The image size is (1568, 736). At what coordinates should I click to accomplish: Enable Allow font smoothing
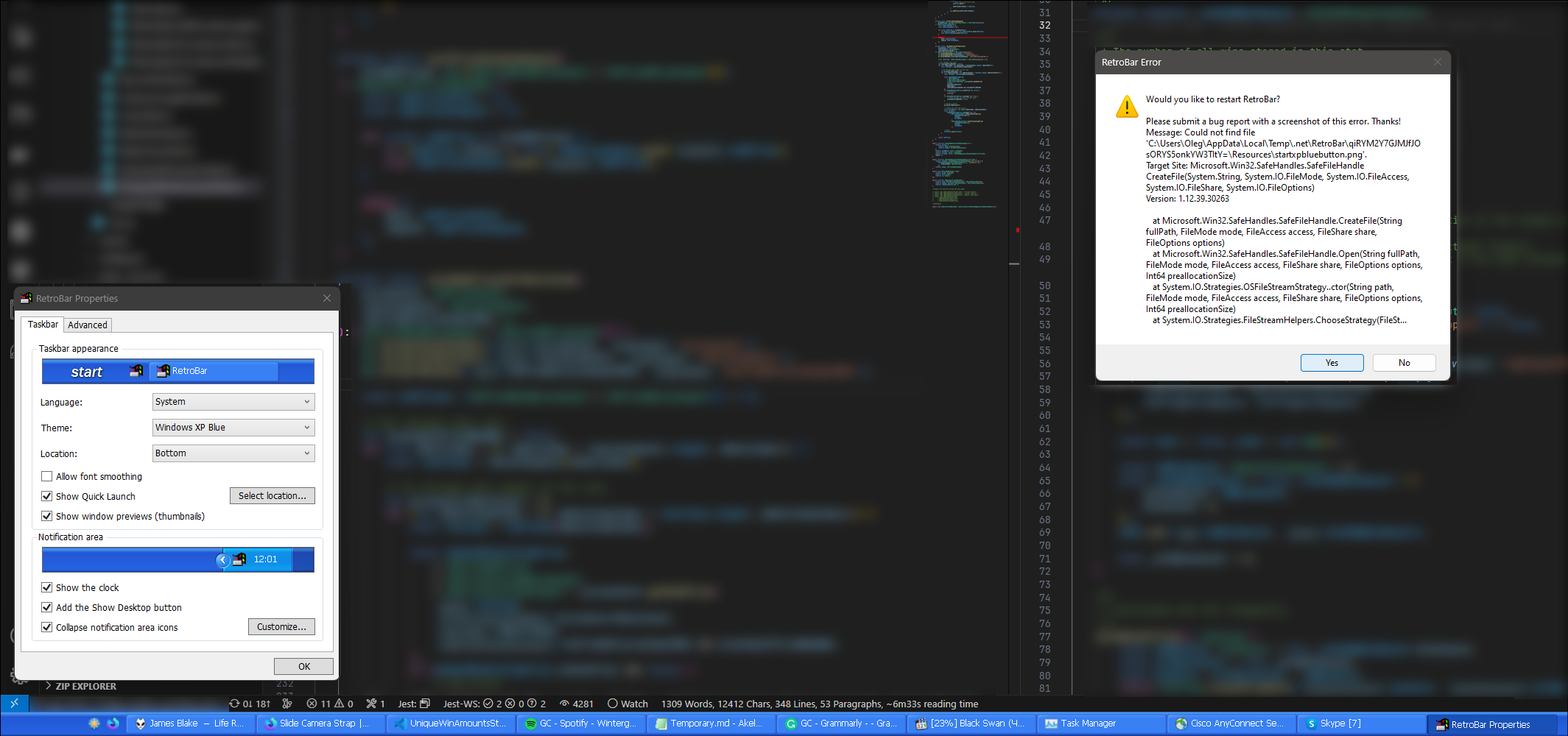pyautogui.click(x=47, y=476)
